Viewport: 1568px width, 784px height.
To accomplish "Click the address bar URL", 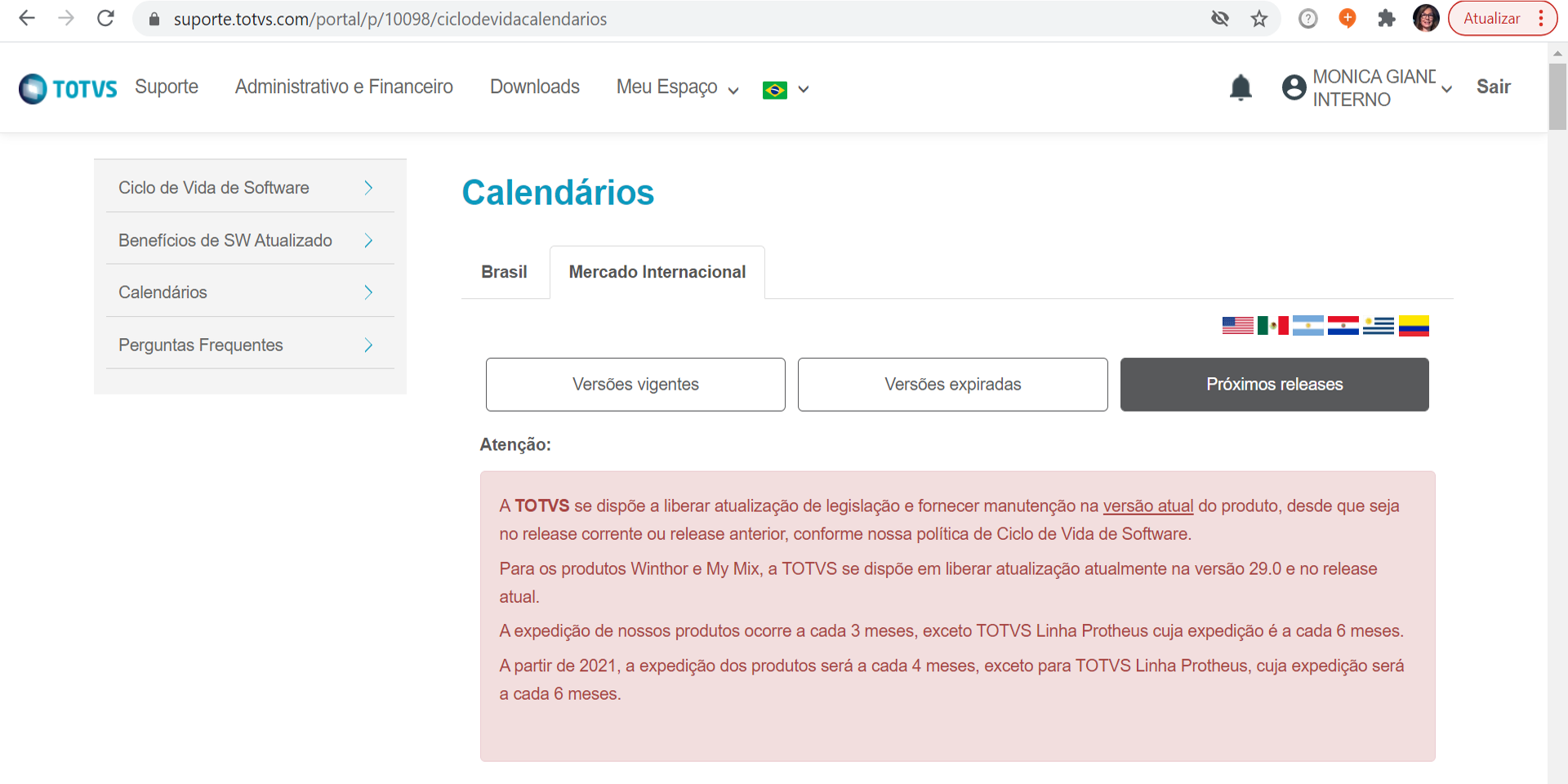I will 390,19.
